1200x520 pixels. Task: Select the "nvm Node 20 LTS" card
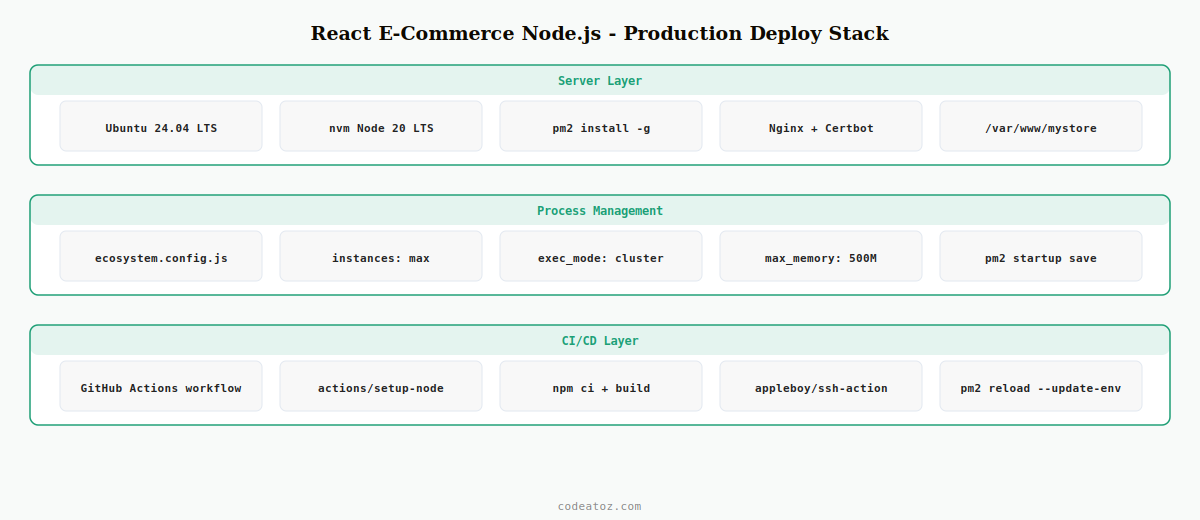pyautogui.click(x=381, y=126)
